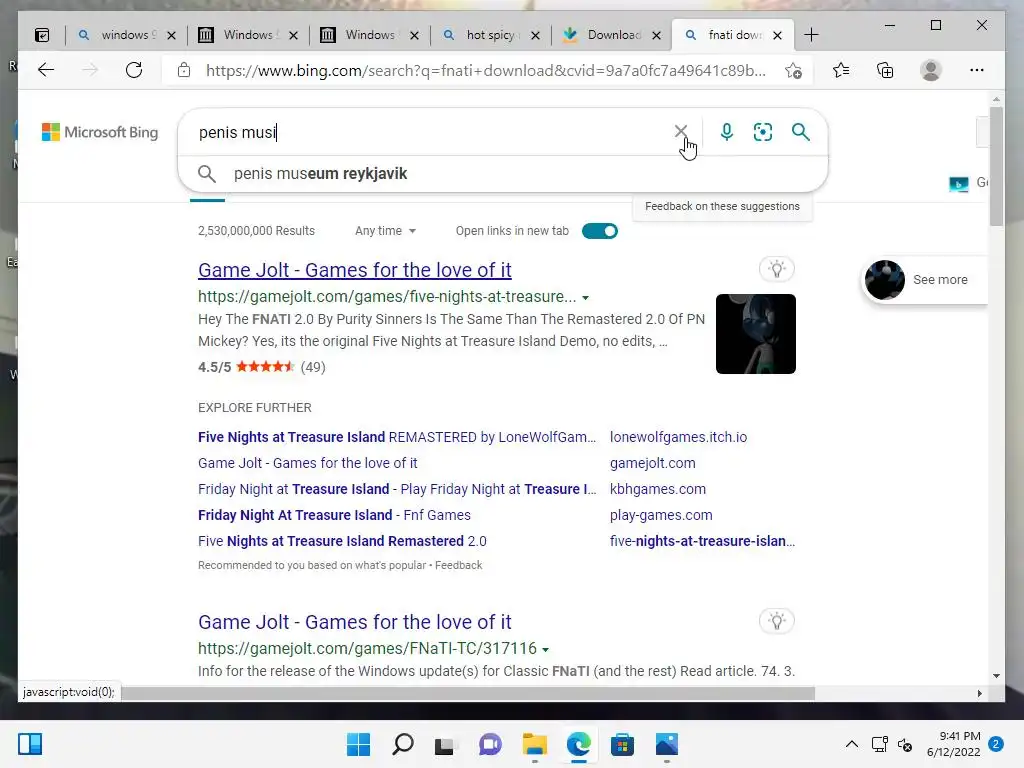Open Photos app from taskbar
This screenshot has height=768, width=1024.
[667, 744]
